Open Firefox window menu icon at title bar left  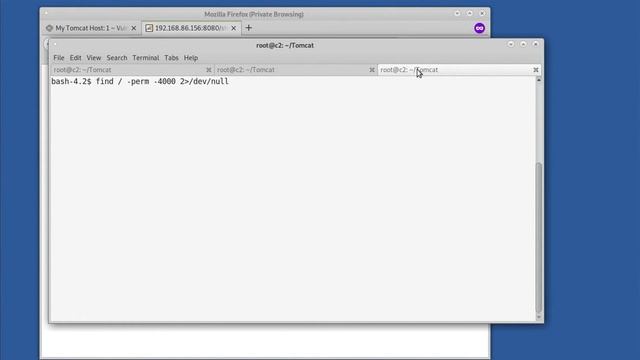click(46, 13)
